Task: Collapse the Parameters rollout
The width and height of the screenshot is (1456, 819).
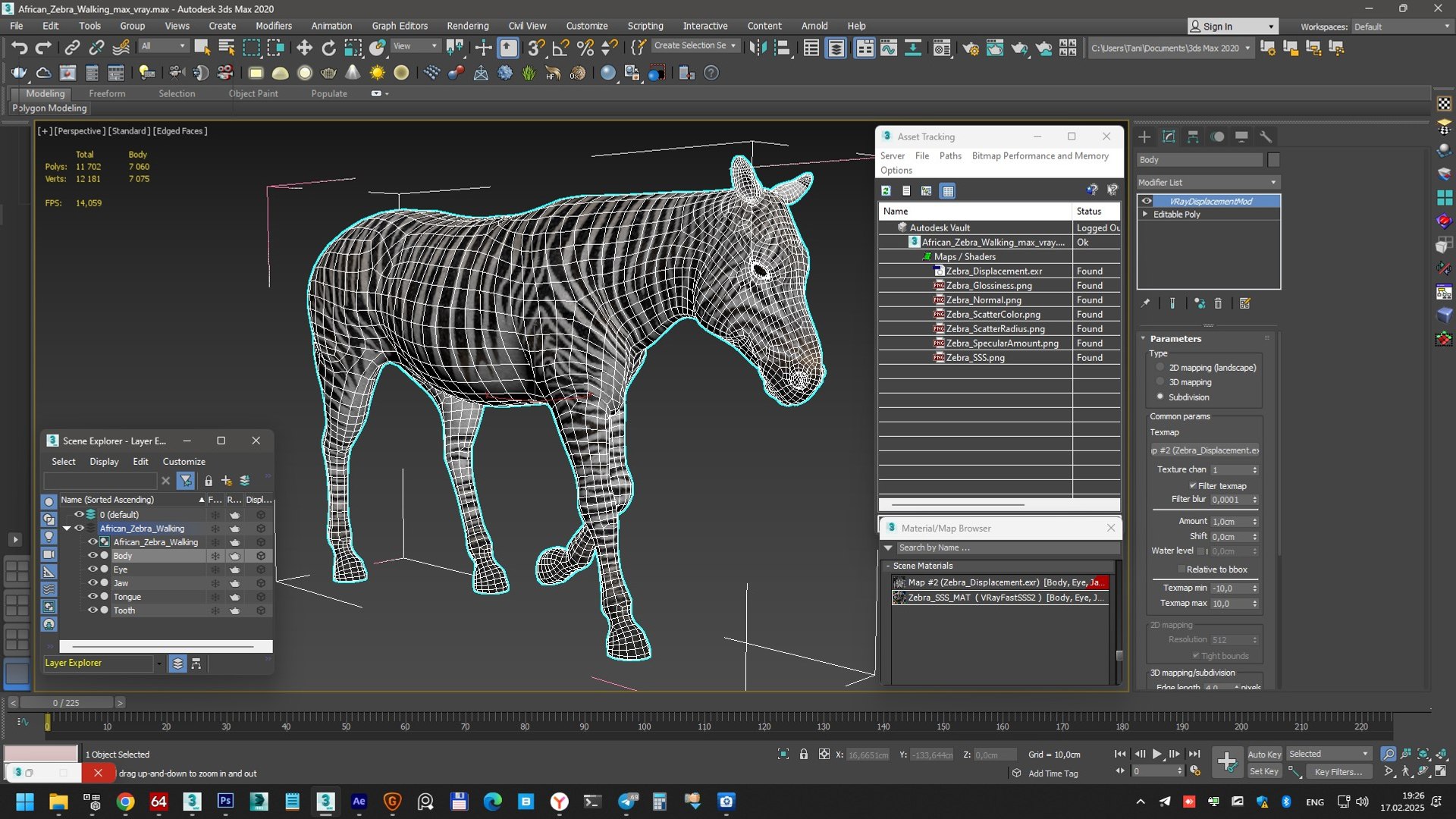Action: (1144, 339)
